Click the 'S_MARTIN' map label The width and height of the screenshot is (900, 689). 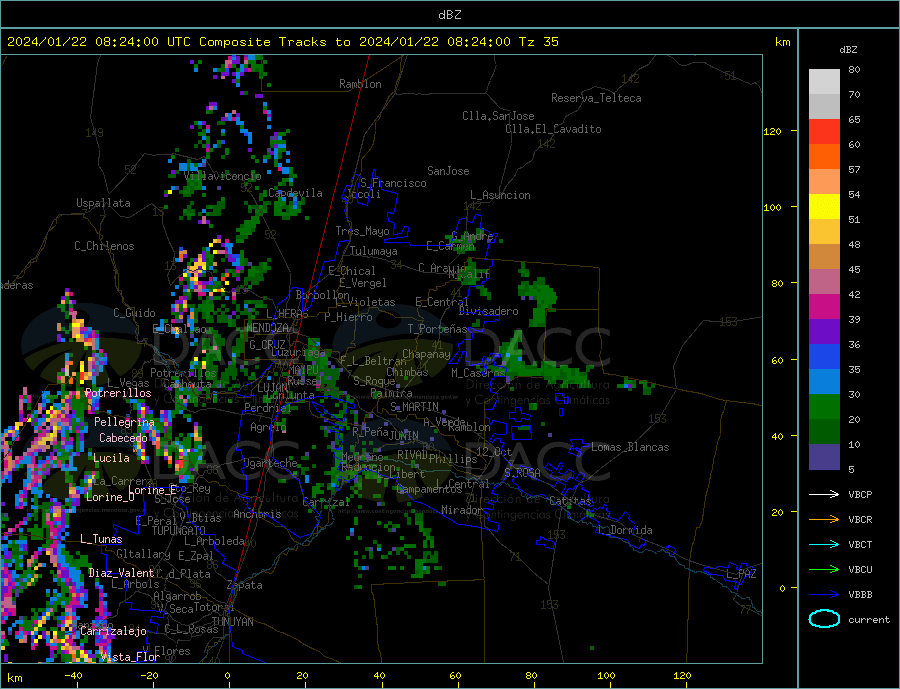click(414, 407)
